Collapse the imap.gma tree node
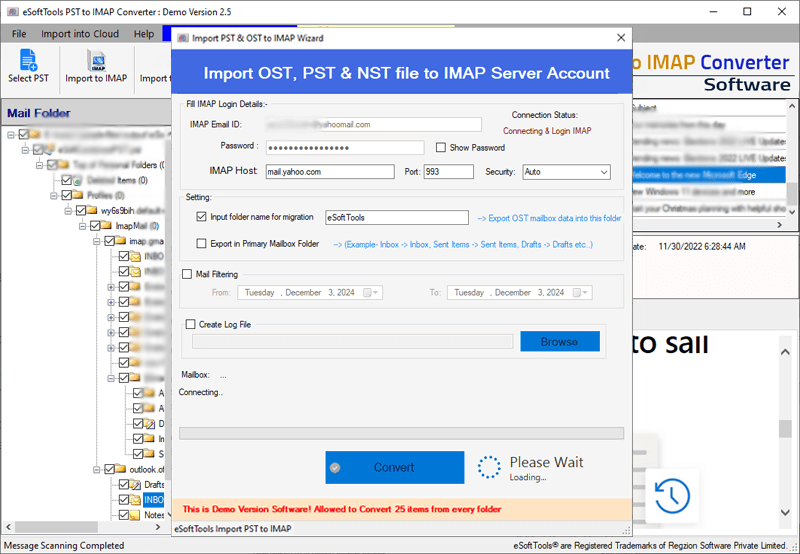 (96, 241)
